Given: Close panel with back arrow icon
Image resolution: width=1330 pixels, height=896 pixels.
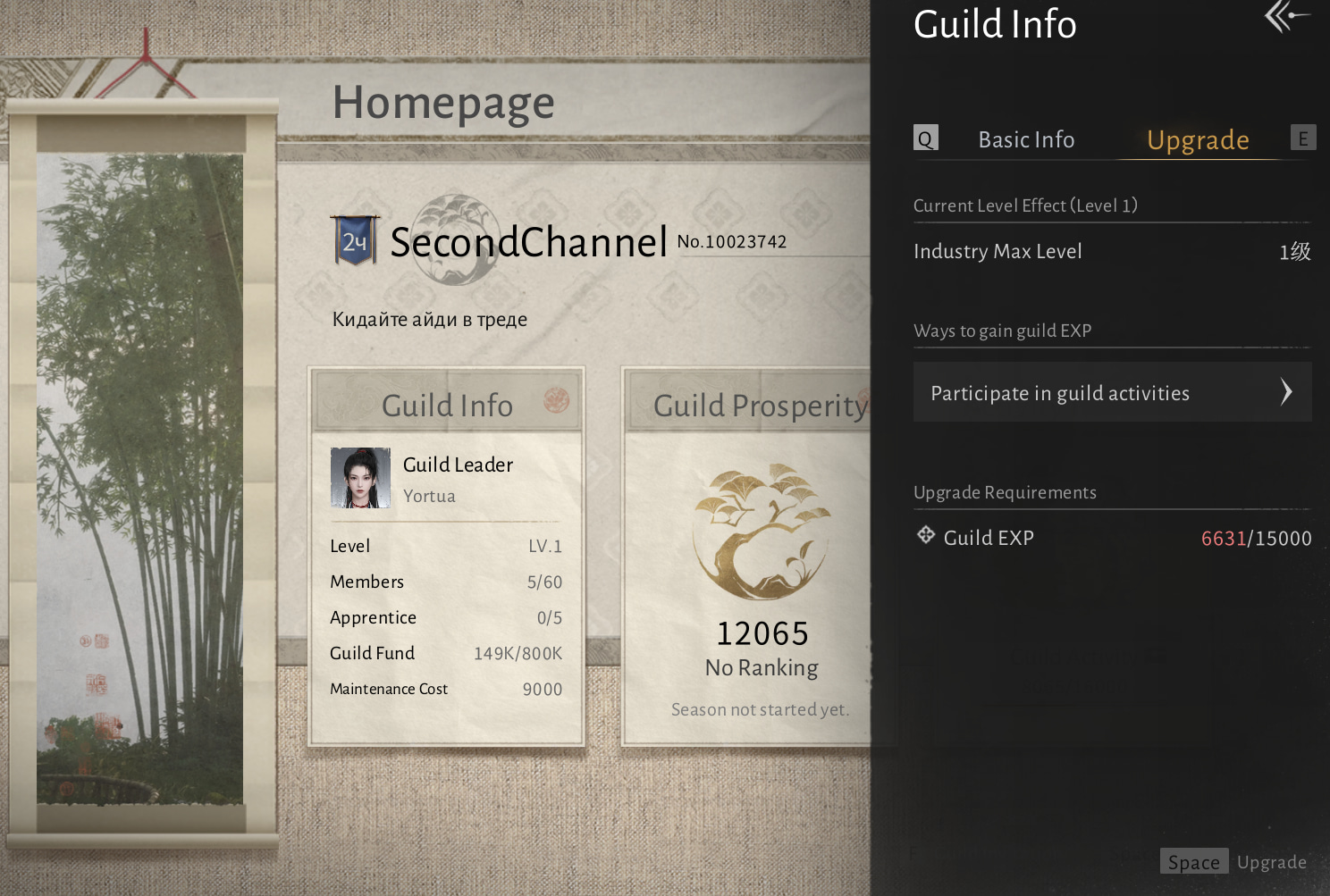Looking at the screenshot, I should coord(1287,16).
